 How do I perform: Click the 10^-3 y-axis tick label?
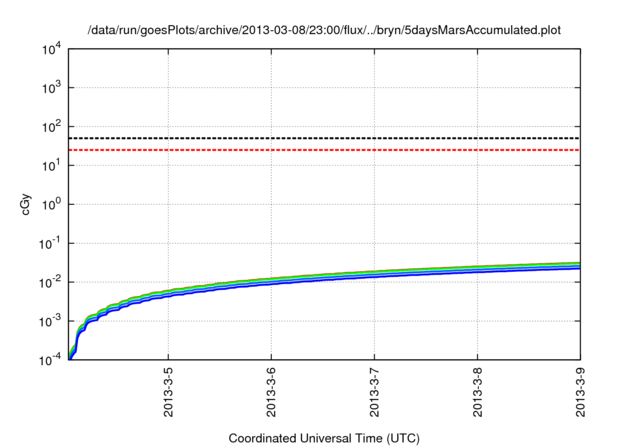coord(50,322)
